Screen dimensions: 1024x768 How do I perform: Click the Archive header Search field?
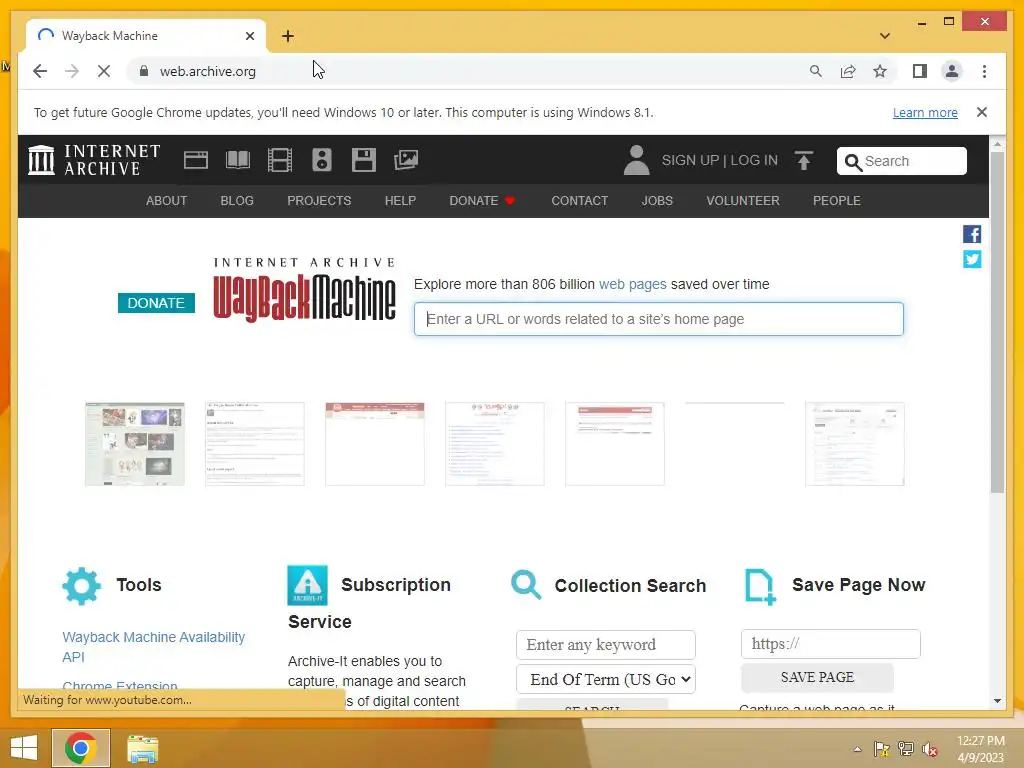pos(901,161)
